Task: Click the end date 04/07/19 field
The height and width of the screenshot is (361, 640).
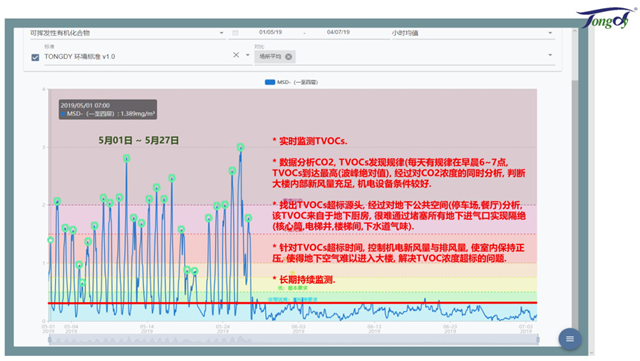Action: (338, 32)
